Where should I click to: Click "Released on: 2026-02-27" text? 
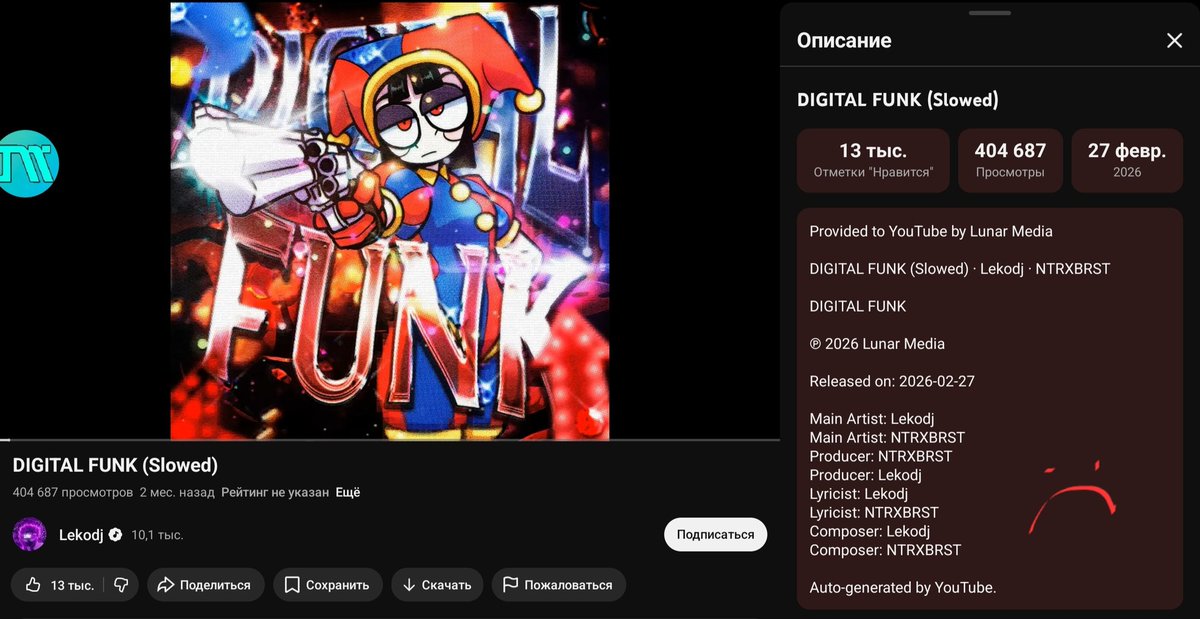[892, 381]
